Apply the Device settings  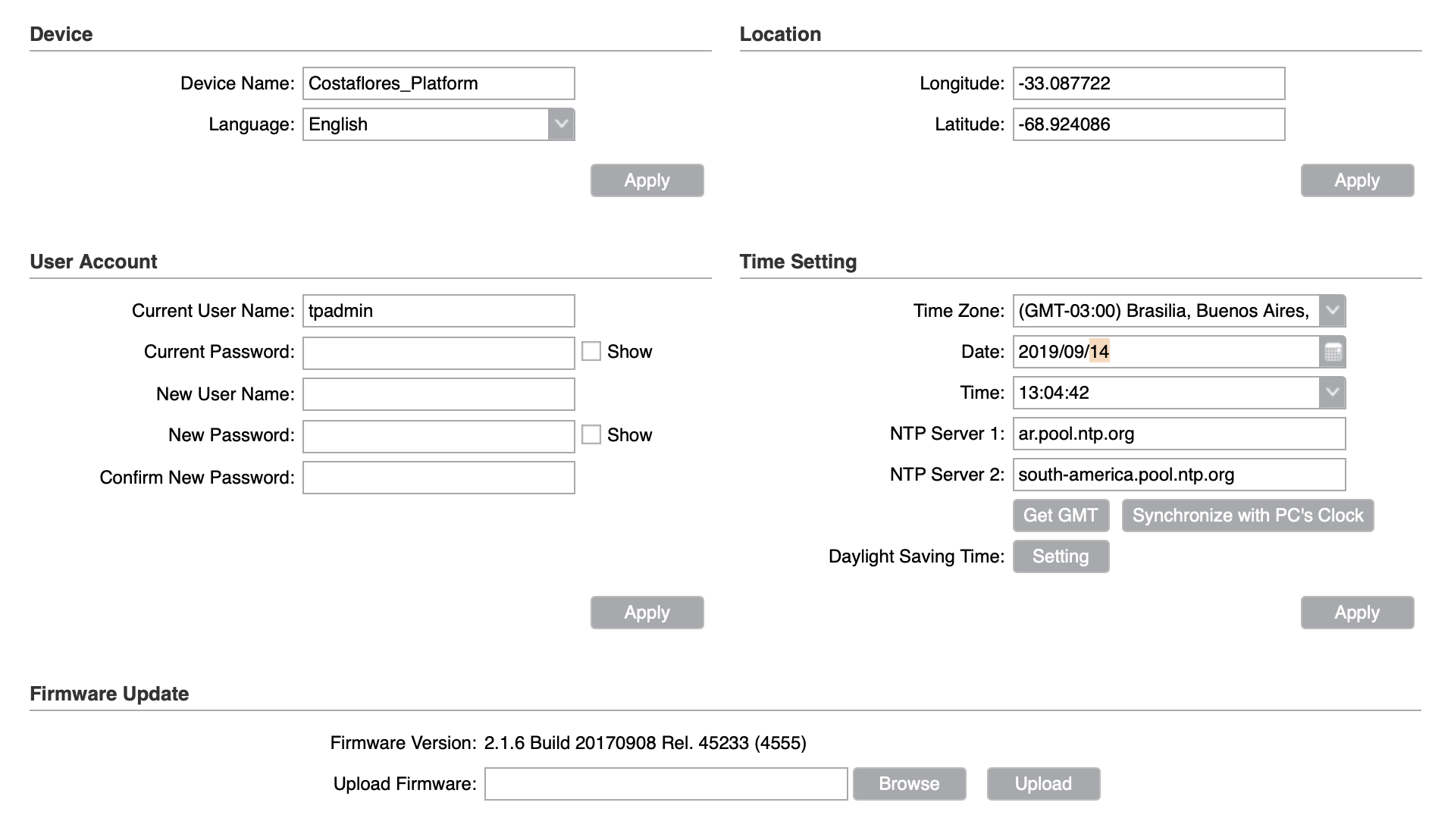click(x=647, y=180)
